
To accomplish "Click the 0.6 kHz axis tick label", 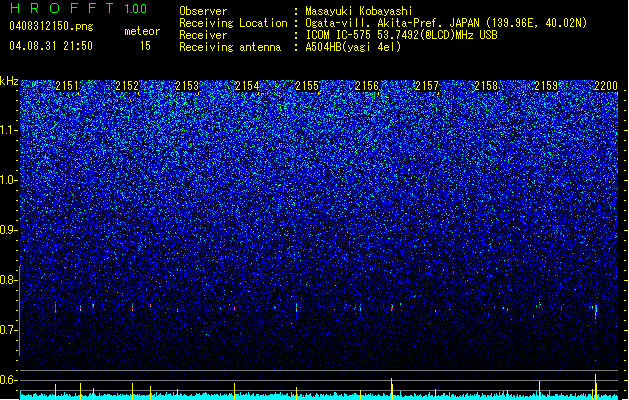I will click(9, 380).
